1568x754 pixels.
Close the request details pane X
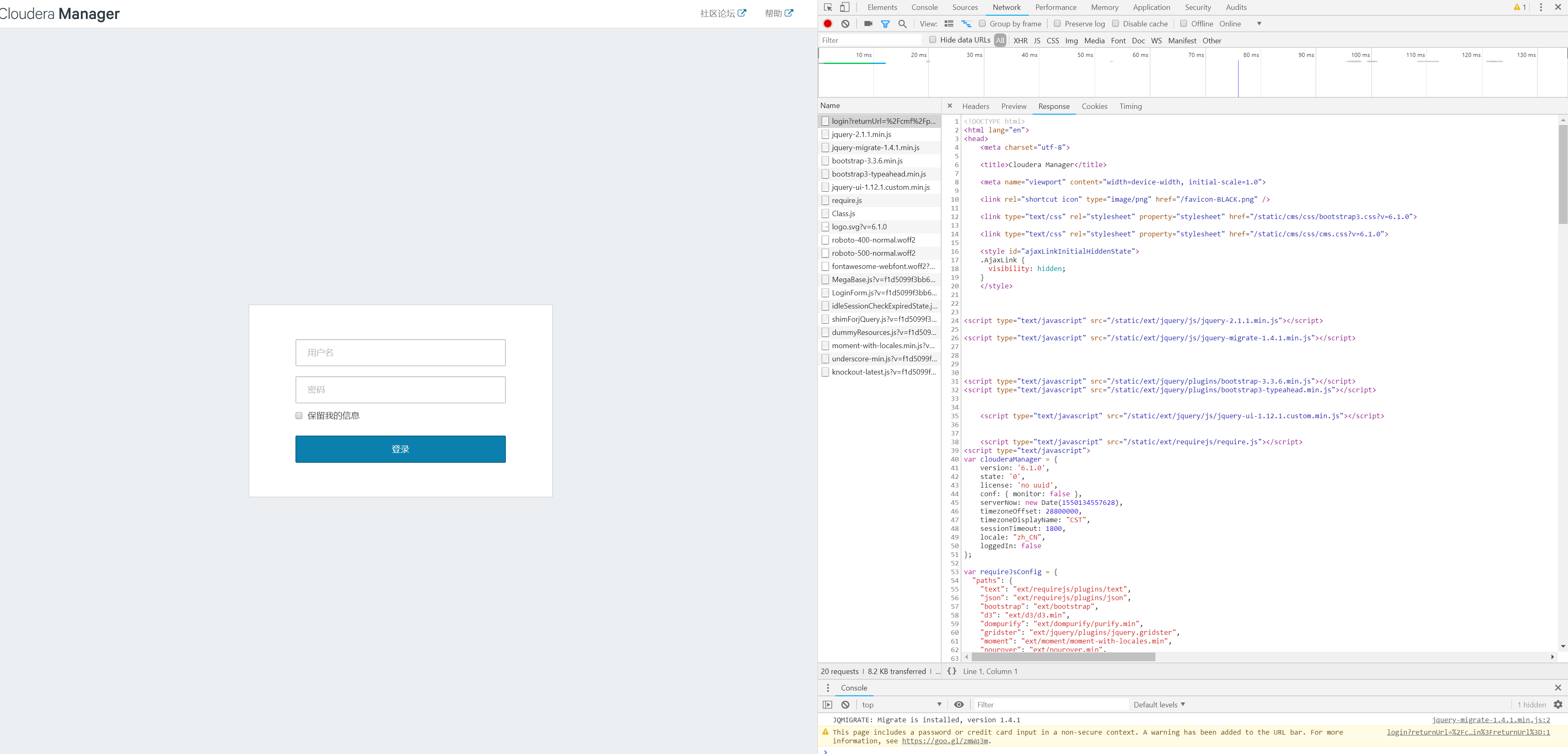point(949,106)
